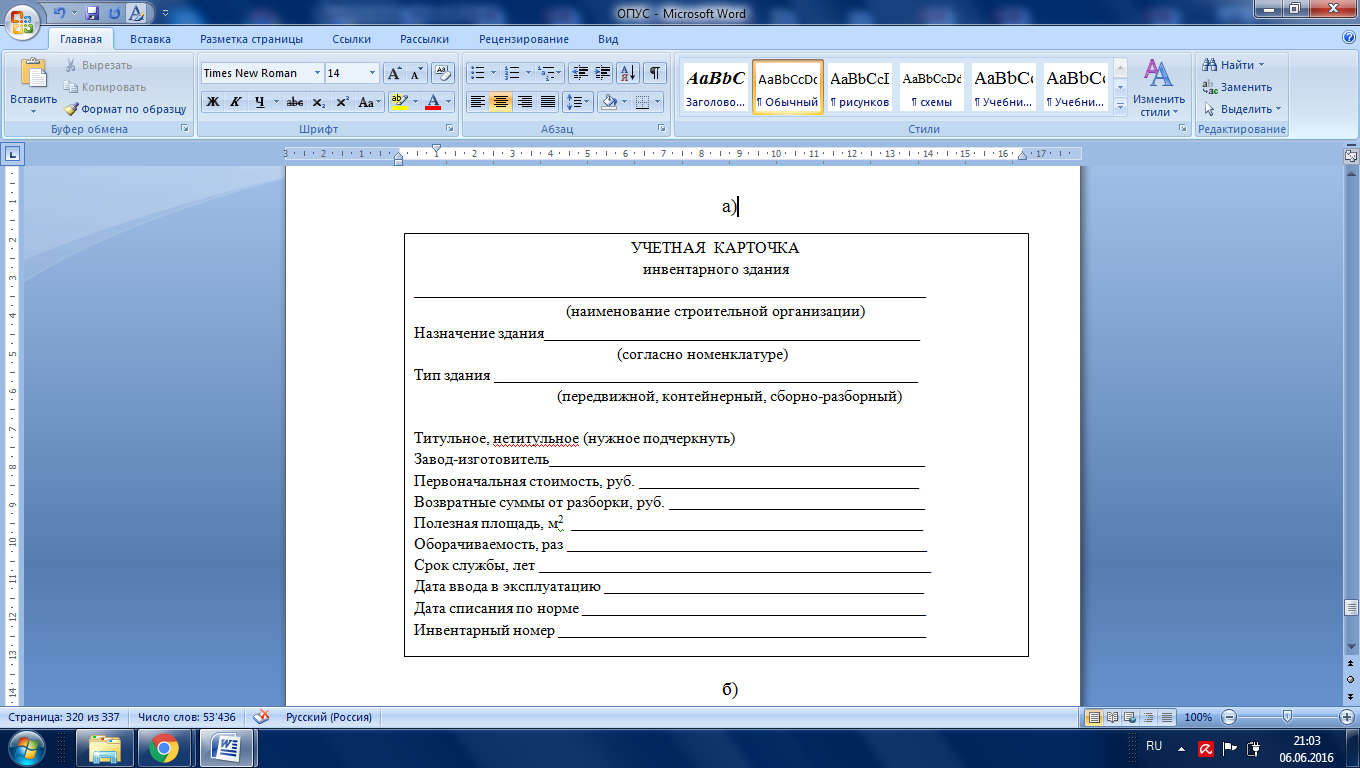Image resolution: width=1360 pixels, height=768 pixels.
Task: Open the line spacing options
Action: [x=578, y=102]
